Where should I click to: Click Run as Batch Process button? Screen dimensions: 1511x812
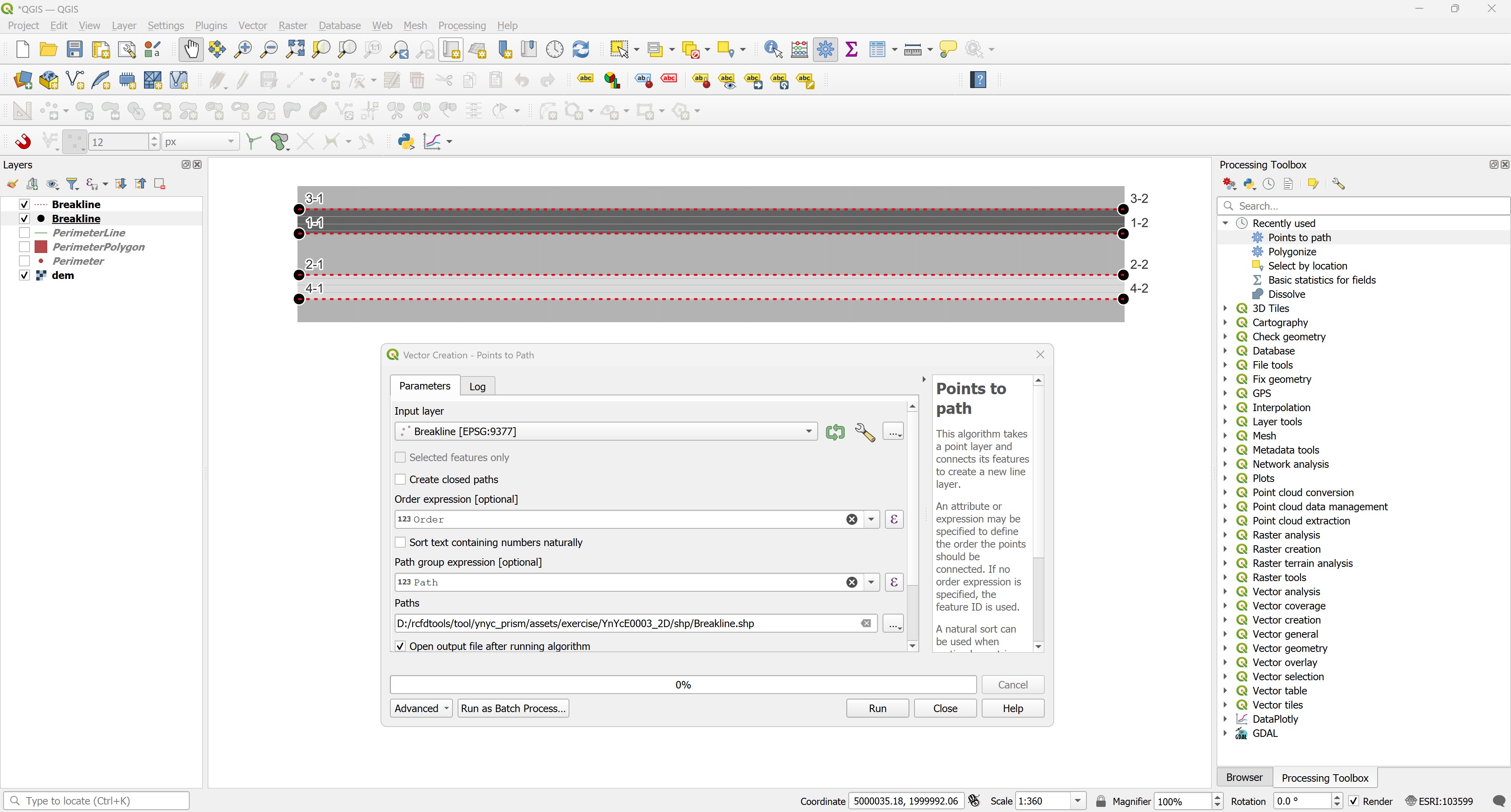(513, 708)
